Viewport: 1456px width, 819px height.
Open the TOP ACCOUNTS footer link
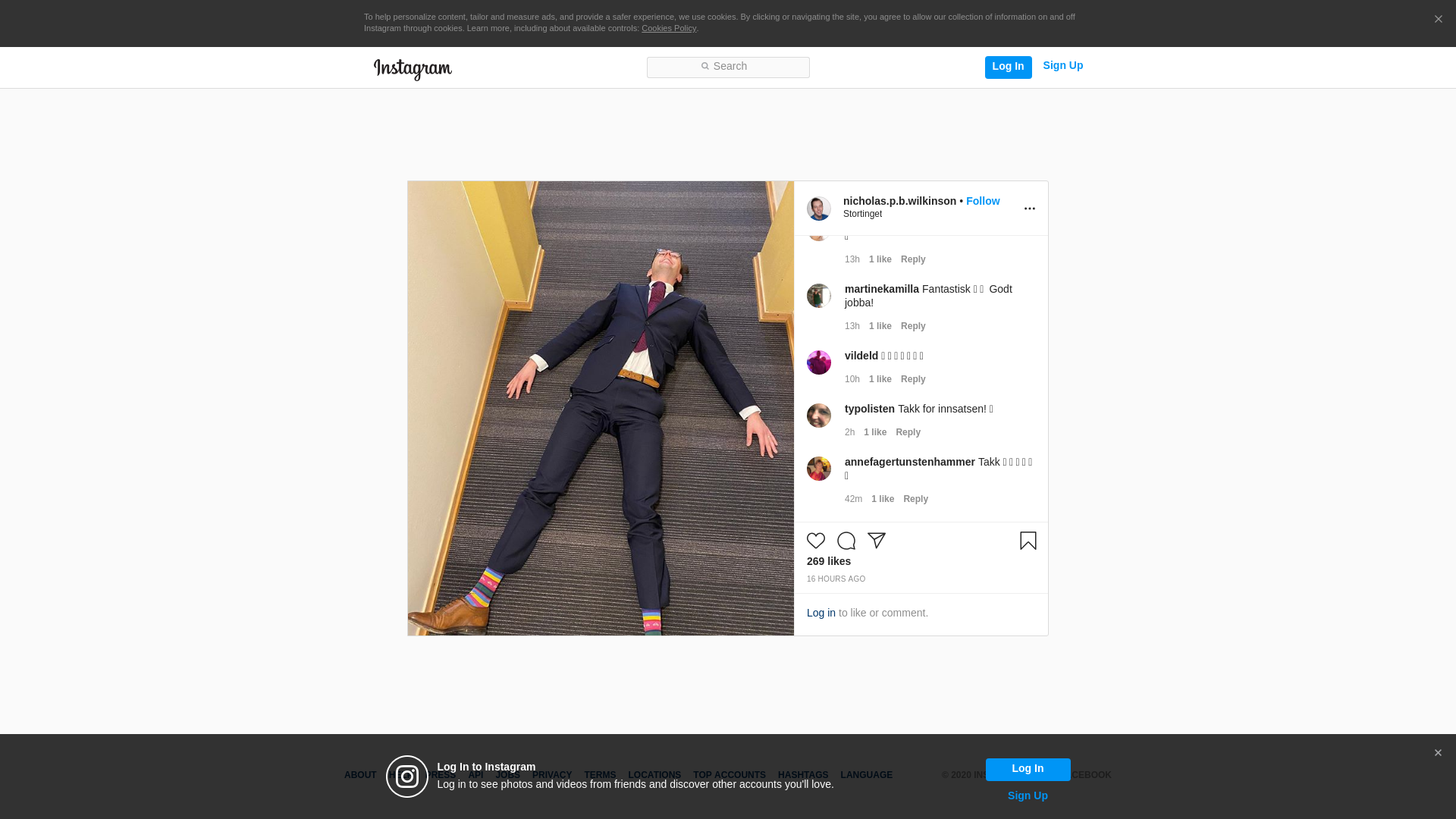tap(730, 775)
